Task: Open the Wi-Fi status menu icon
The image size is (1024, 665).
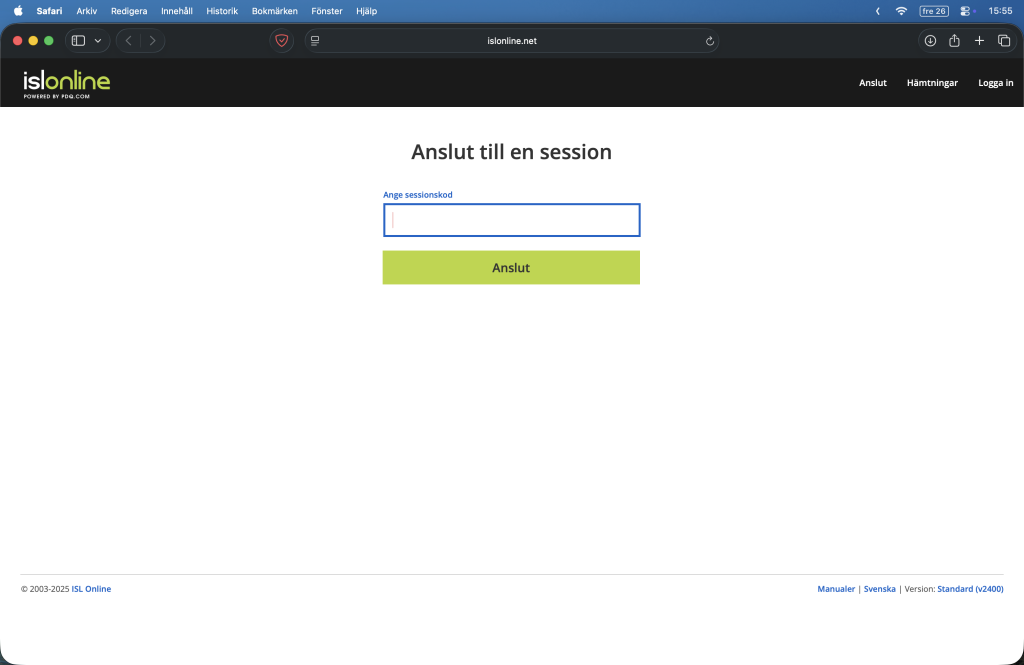Action: (x=901, y=11)
